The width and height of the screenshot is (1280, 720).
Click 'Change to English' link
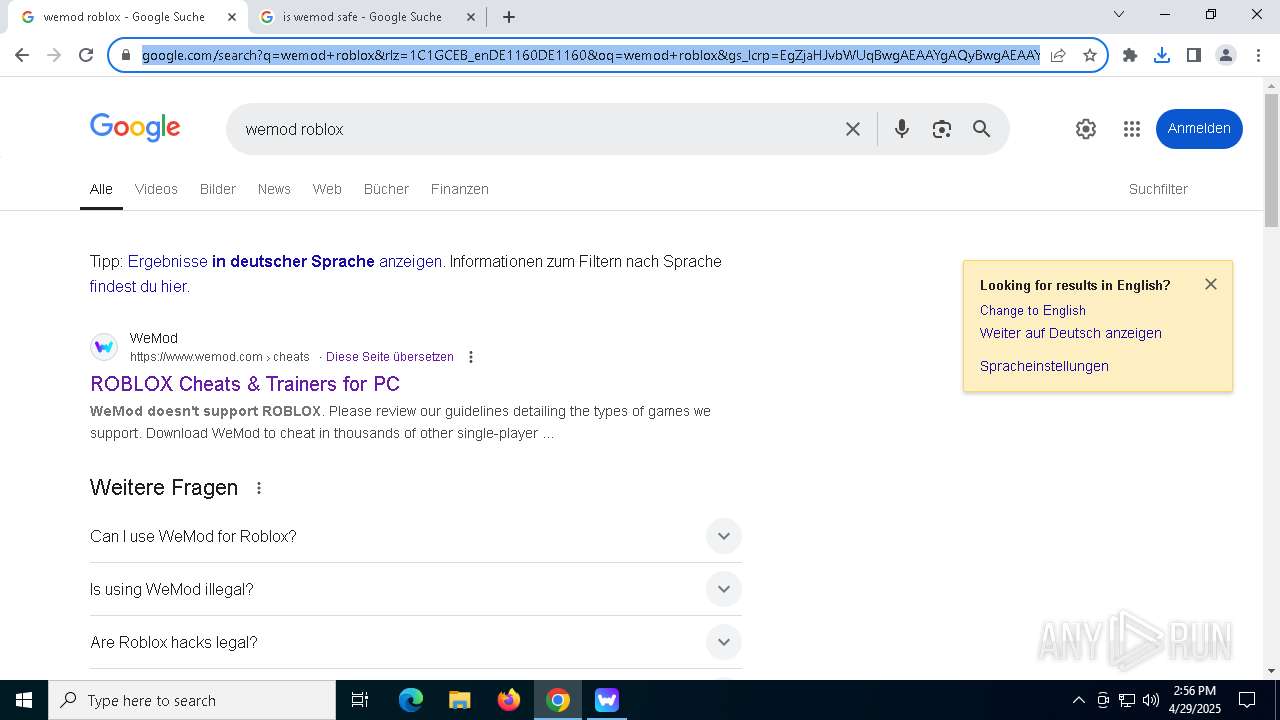click(x=1033, y=310)
